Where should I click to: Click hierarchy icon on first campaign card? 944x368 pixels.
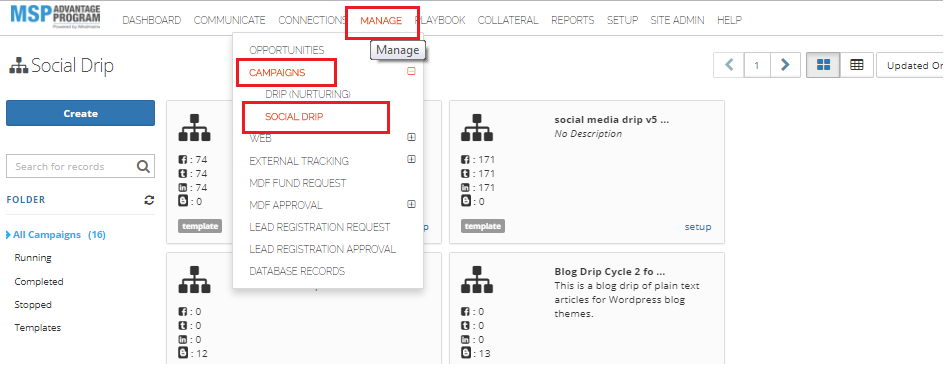coord(194,128)
